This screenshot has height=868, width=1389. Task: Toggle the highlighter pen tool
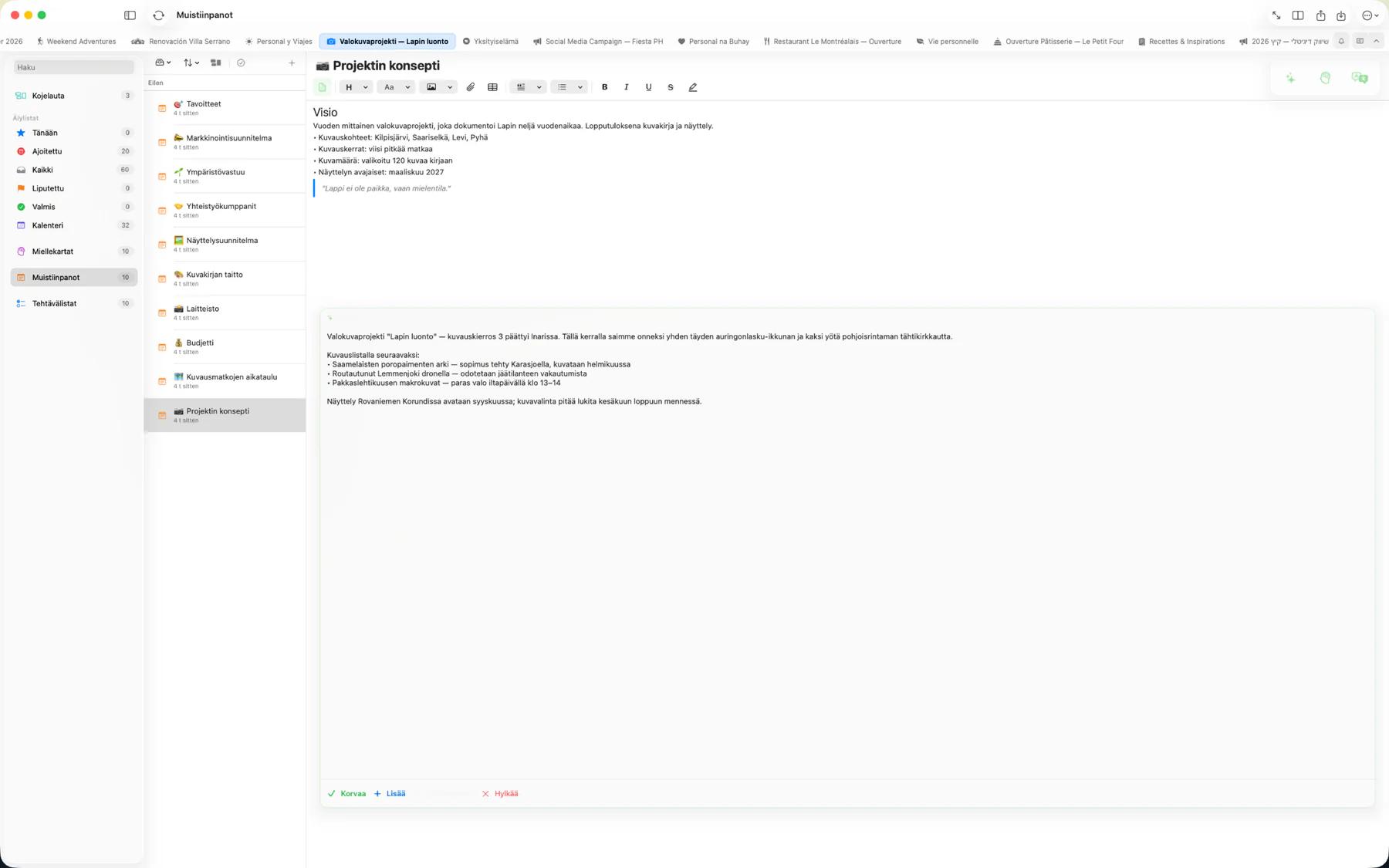tap(693, 87)
